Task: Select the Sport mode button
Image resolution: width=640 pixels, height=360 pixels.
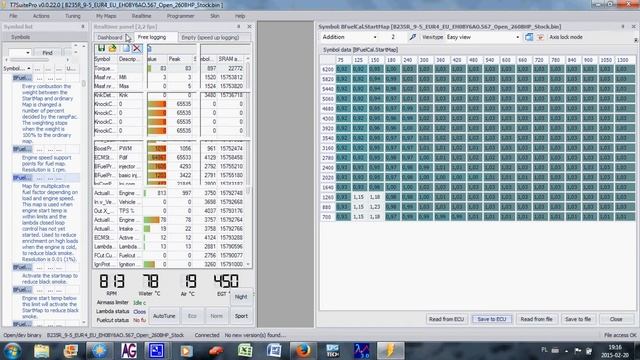Action: click(241, 316)
